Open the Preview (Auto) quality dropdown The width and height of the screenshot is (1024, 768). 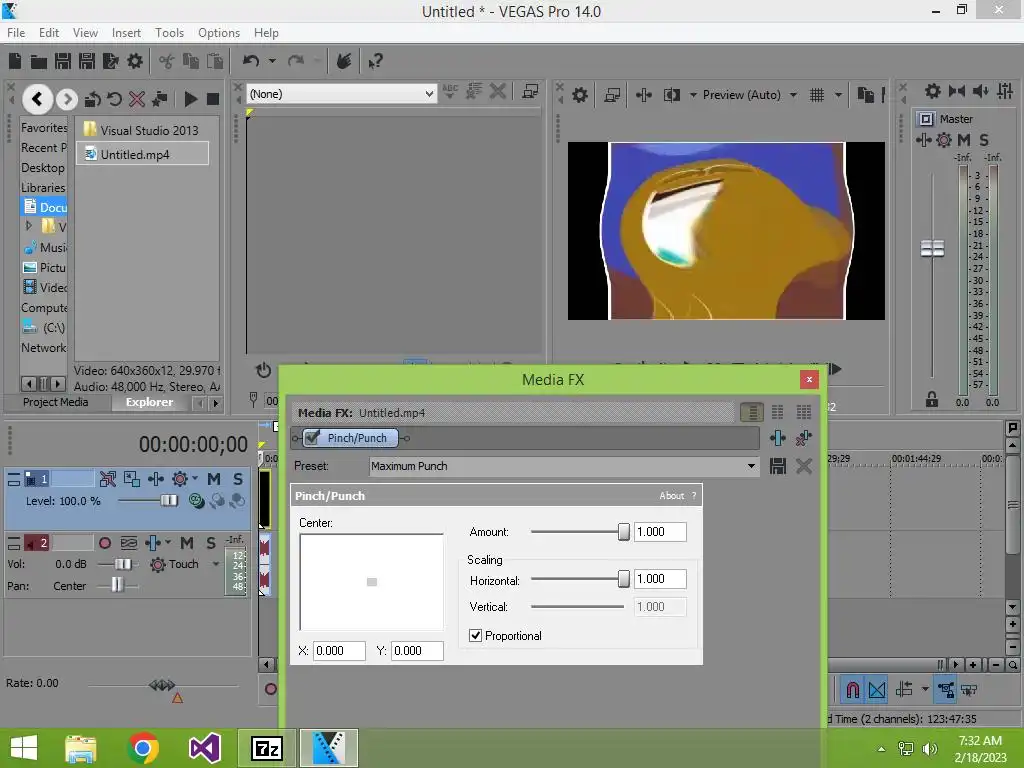[x=793, y=95]
